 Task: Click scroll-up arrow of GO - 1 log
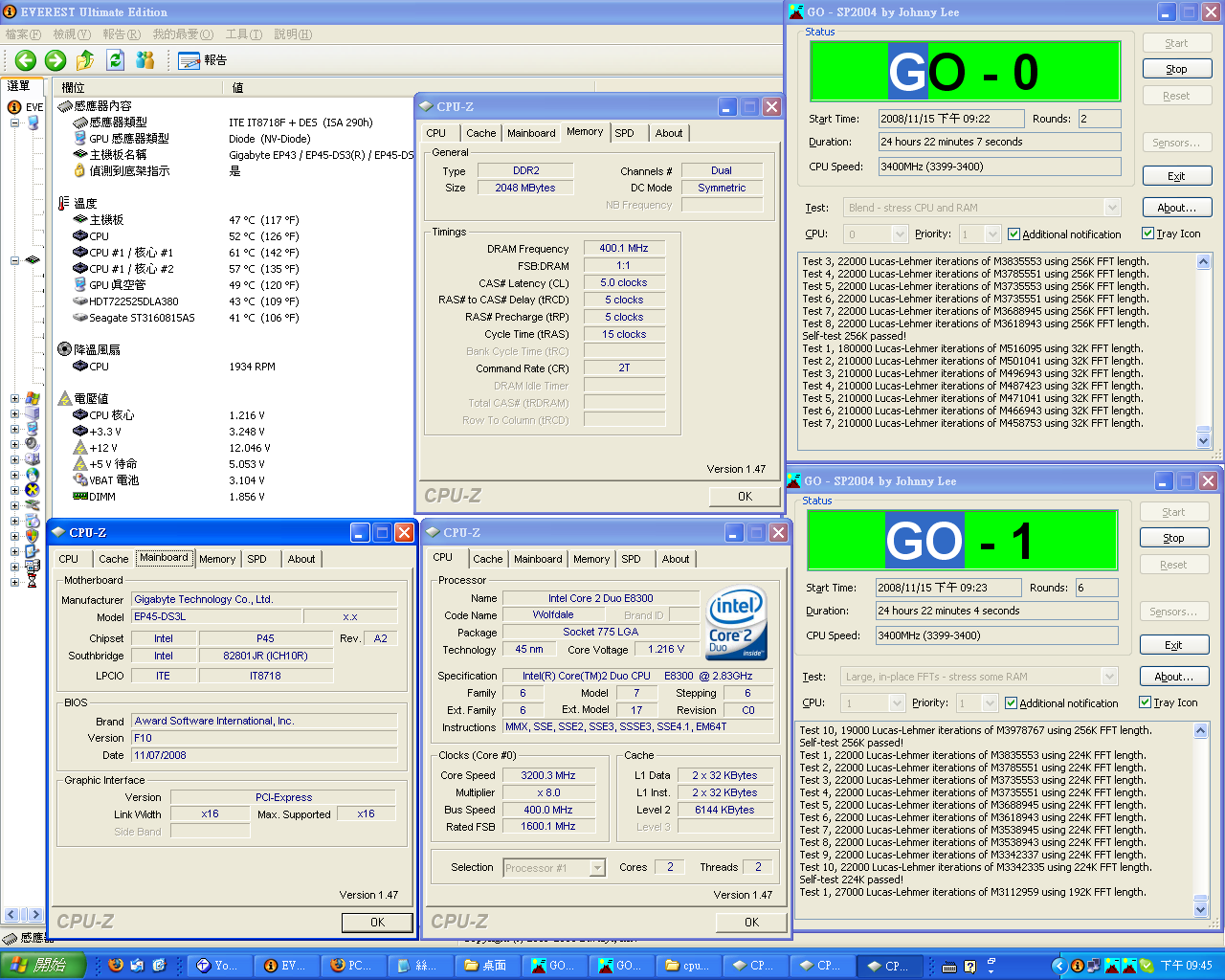[1201, 731]
